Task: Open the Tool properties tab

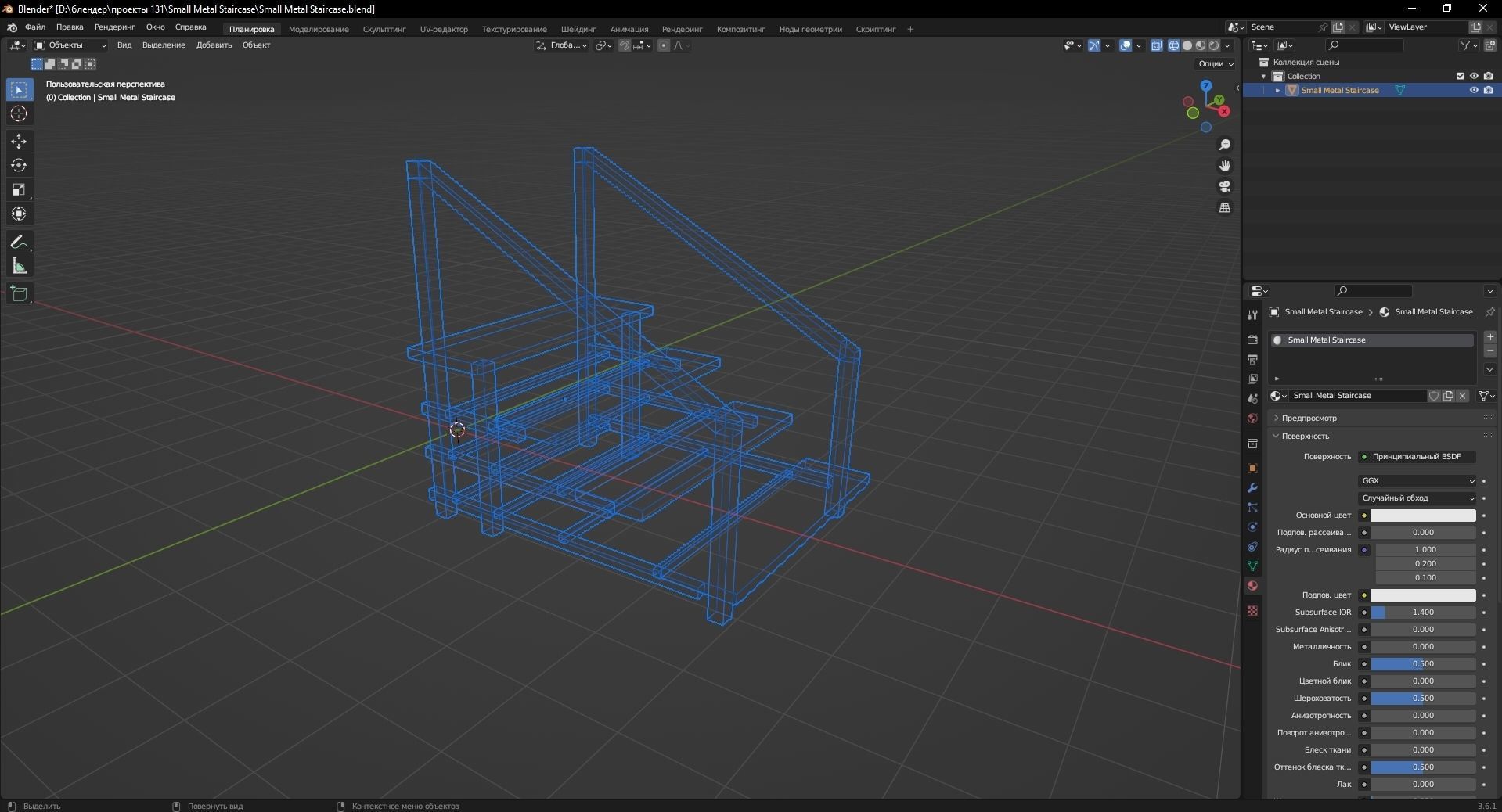Action: pos(1252,314)
